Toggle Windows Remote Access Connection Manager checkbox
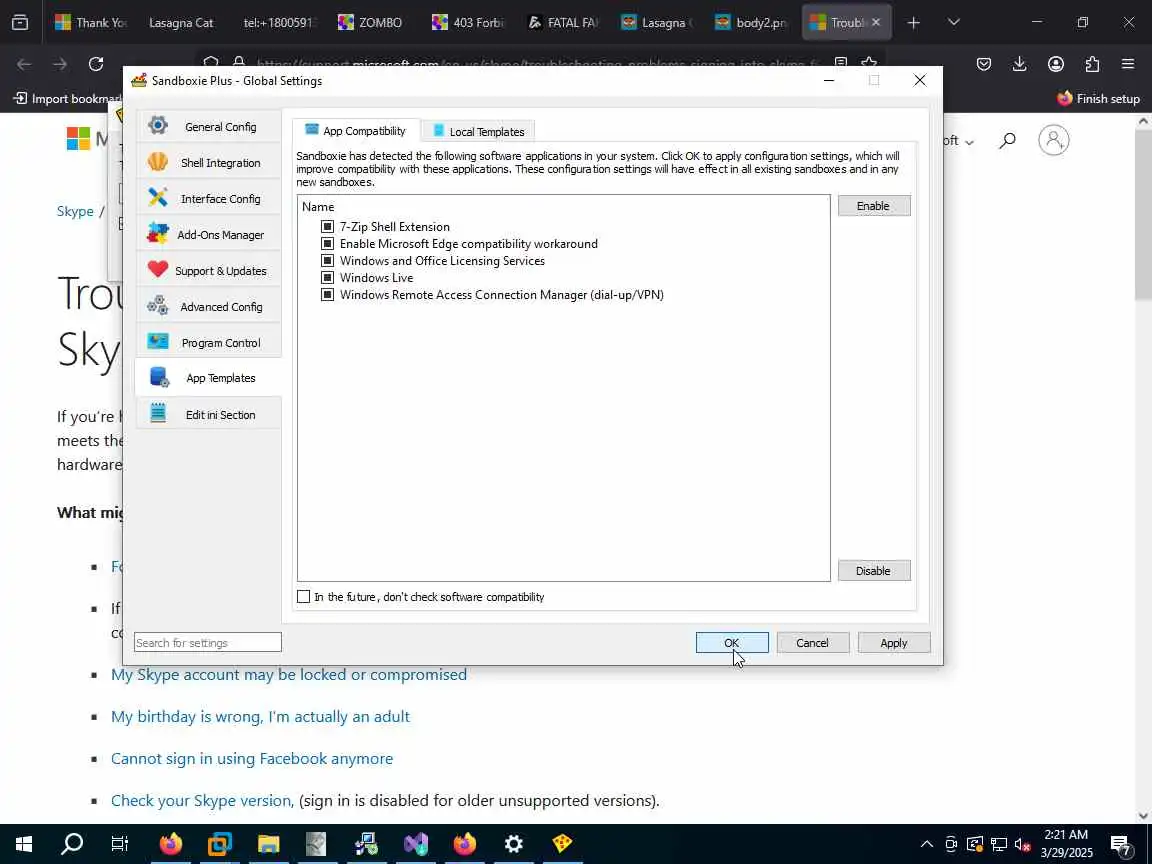This screenshot has width=1152, height=864. point(327,294)
